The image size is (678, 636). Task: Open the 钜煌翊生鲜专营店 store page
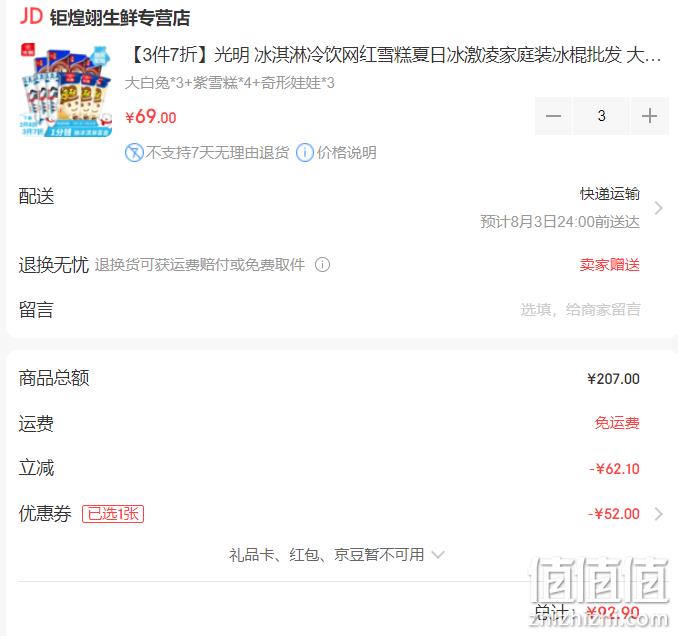[120, 18]
